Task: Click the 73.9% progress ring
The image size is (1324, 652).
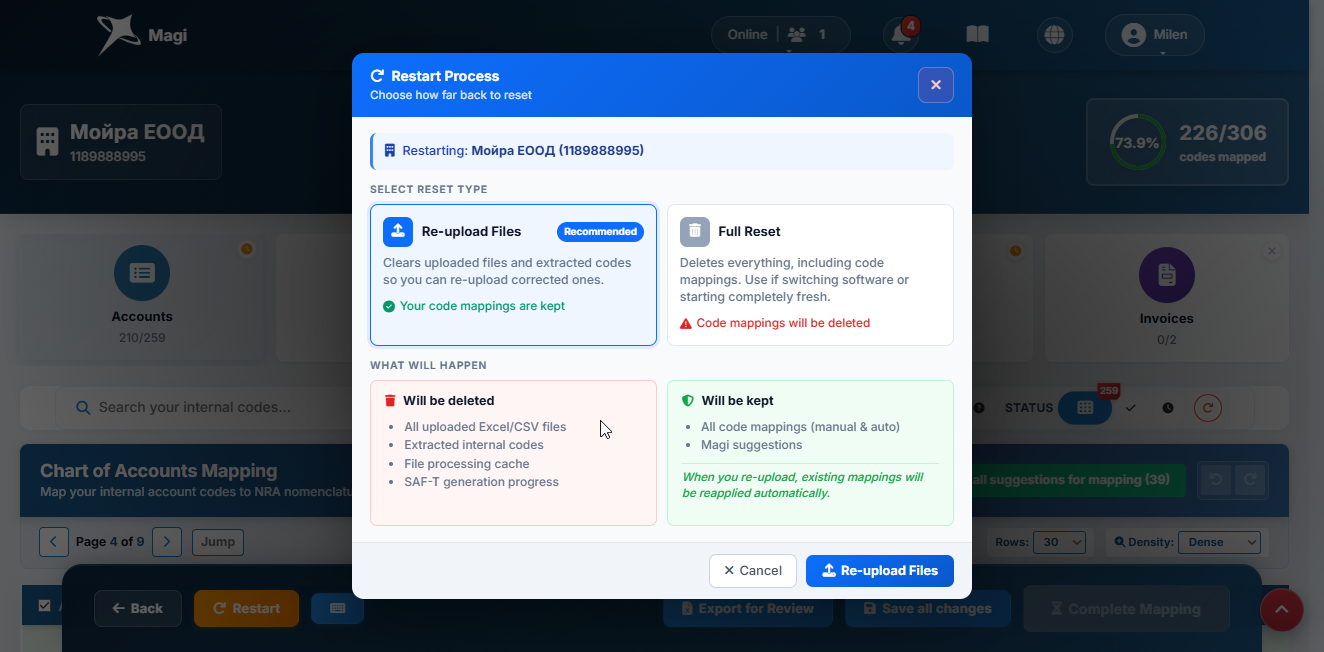Action: pos(1137,143)
